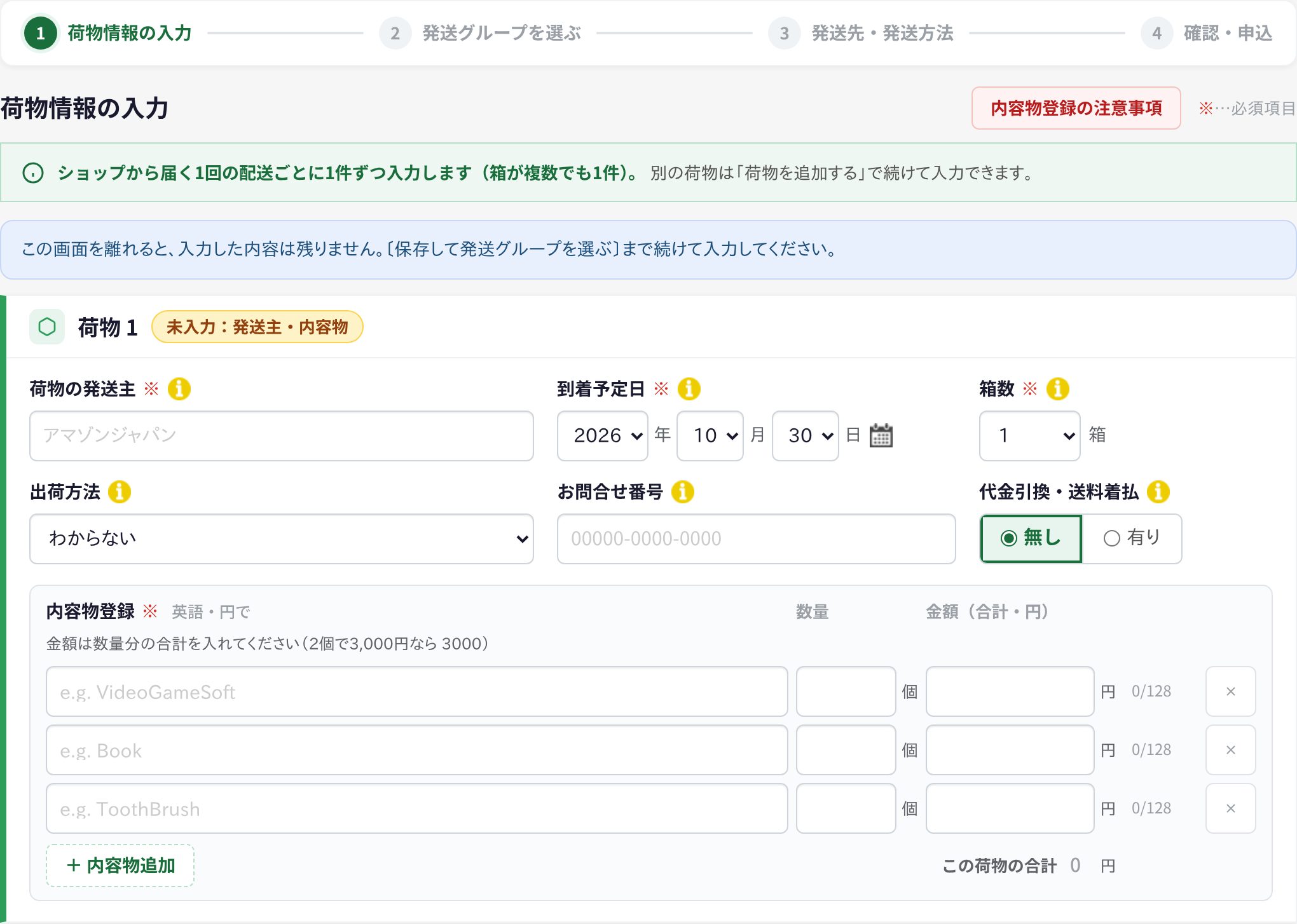The width and height of the screenshot is (1297, 924).
Task: Click 内容物登録の注意事項 button
Action: (x=1076, y=108)
